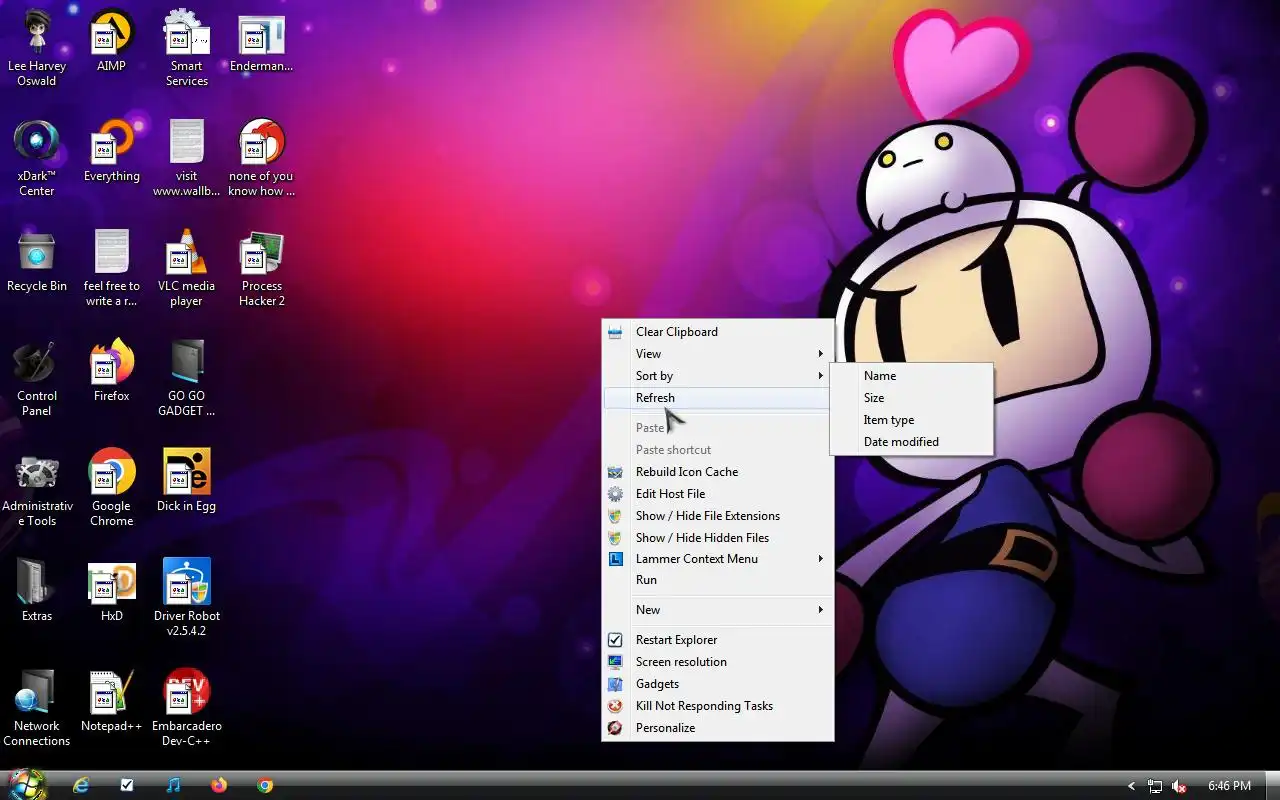Select the Everything search shortcut
Image resolution: width=1280 pixels, height=800 pixels.
[x=111, y=153]
